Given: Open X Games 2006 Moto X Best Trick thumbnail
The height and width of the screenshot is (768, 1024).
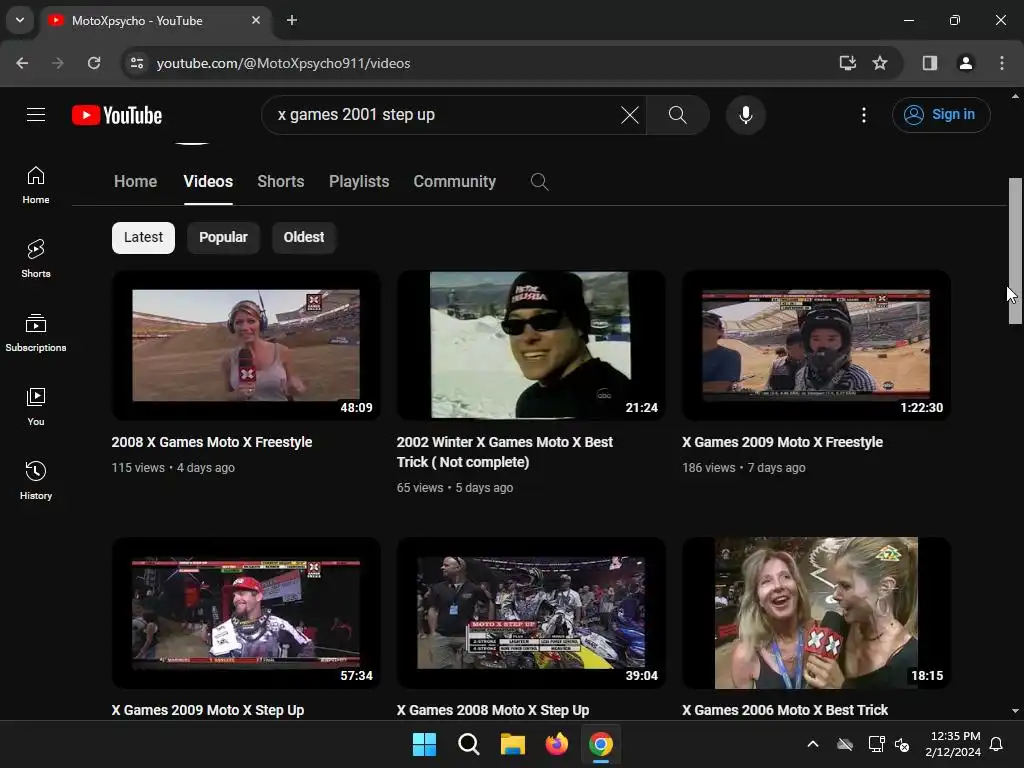Looking at the screenshot, I should 816,613.
